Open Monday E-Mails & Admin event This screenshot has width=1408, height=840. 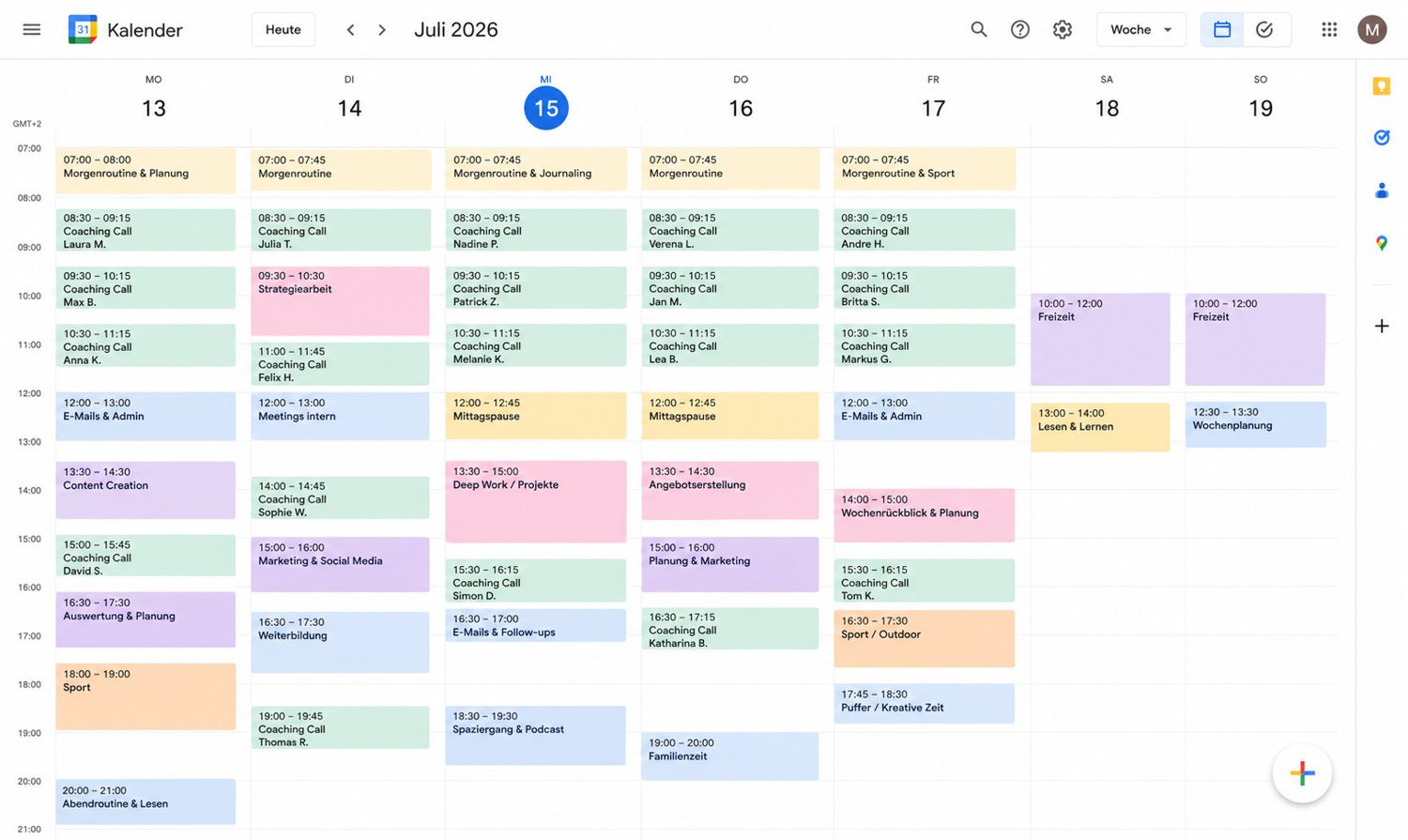[x=145, y=417]
